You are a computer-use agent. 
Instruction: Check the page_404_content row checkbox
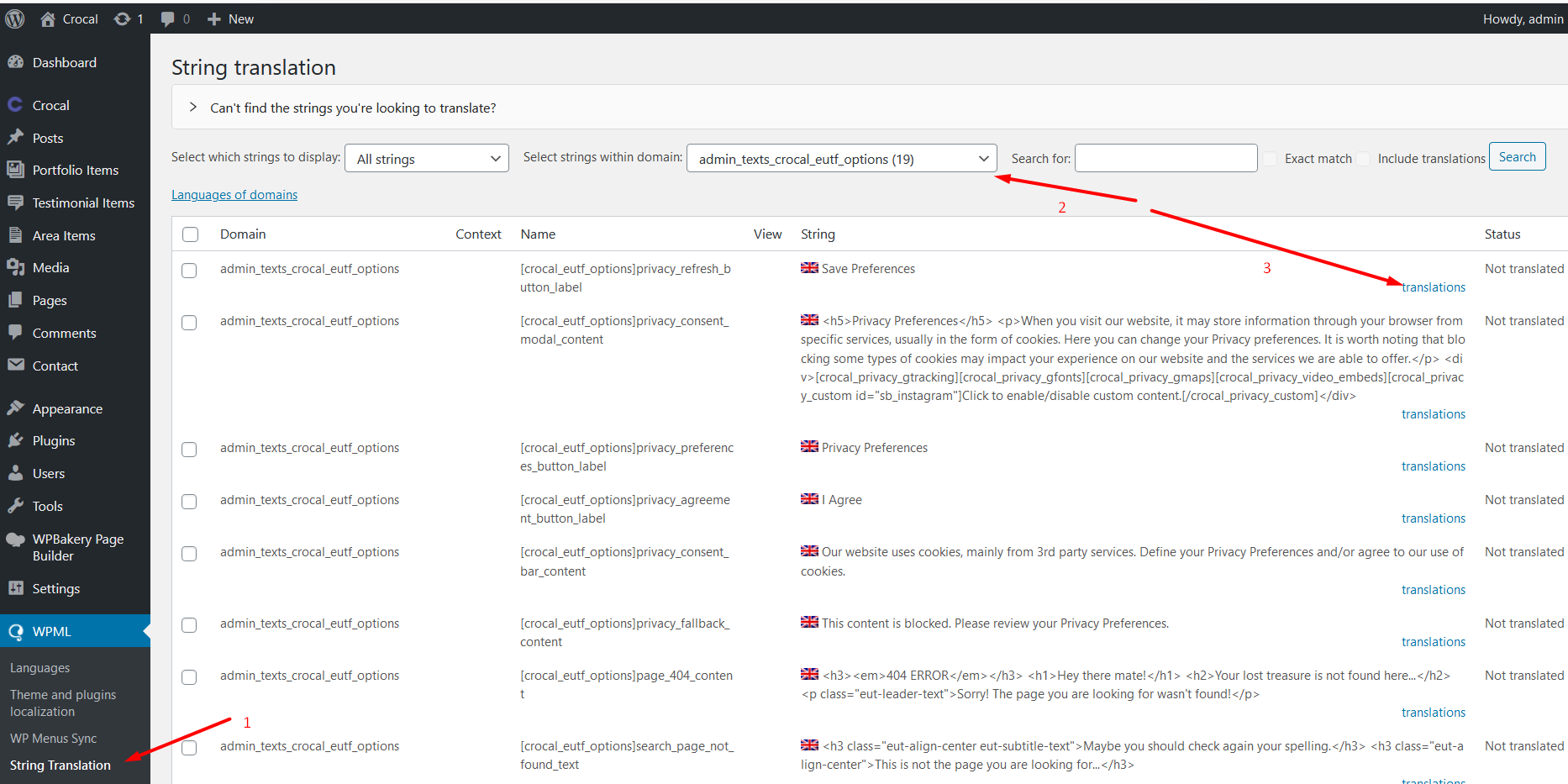pos(189,677)
